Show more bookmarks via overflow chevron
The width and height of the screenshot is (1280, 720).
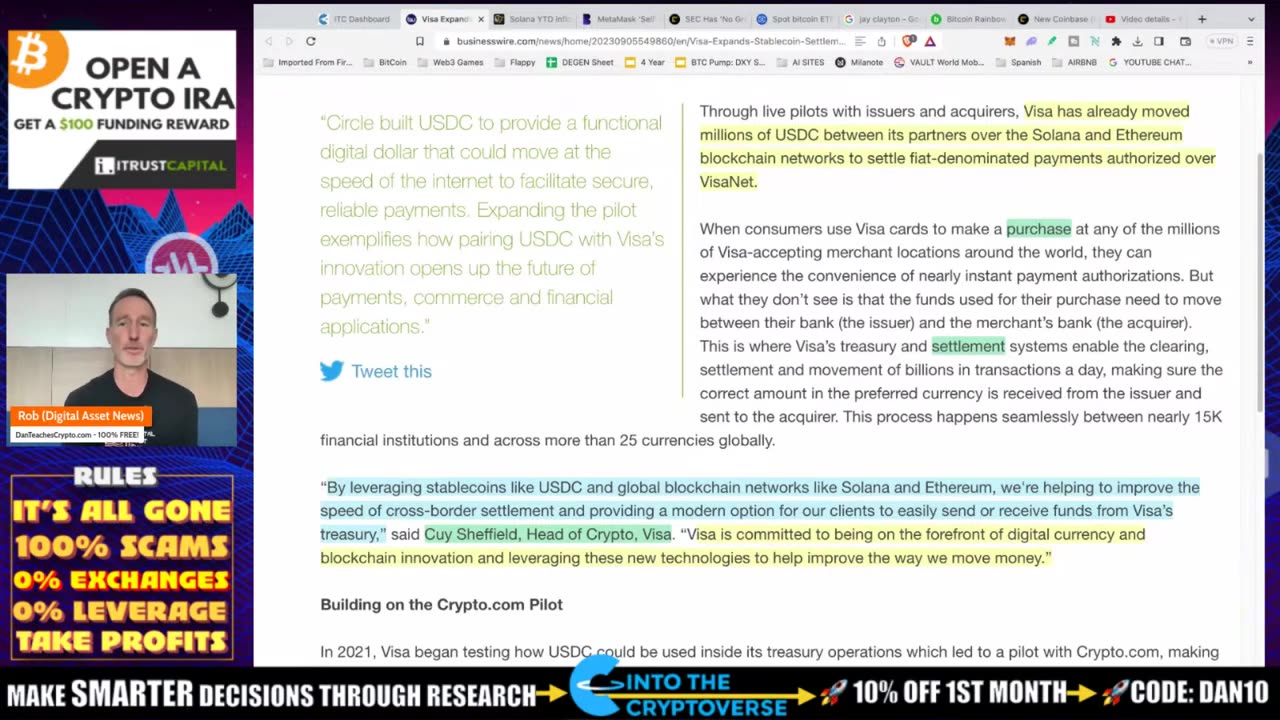[x=1249, y=62]
